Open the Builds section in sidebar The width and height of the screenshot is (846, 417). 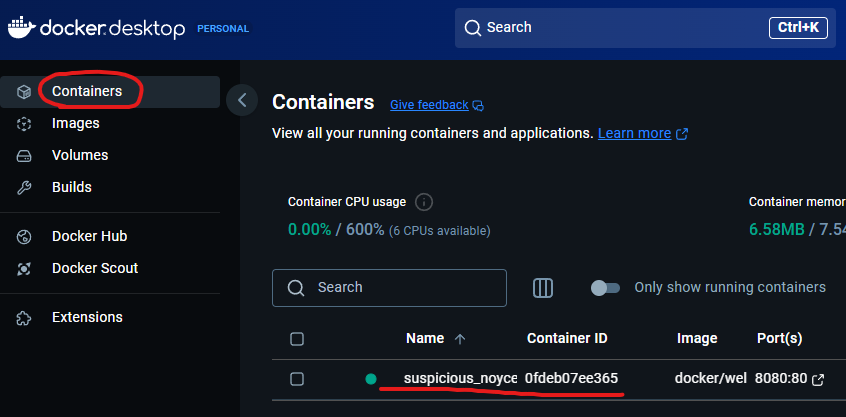pos(110,188)
